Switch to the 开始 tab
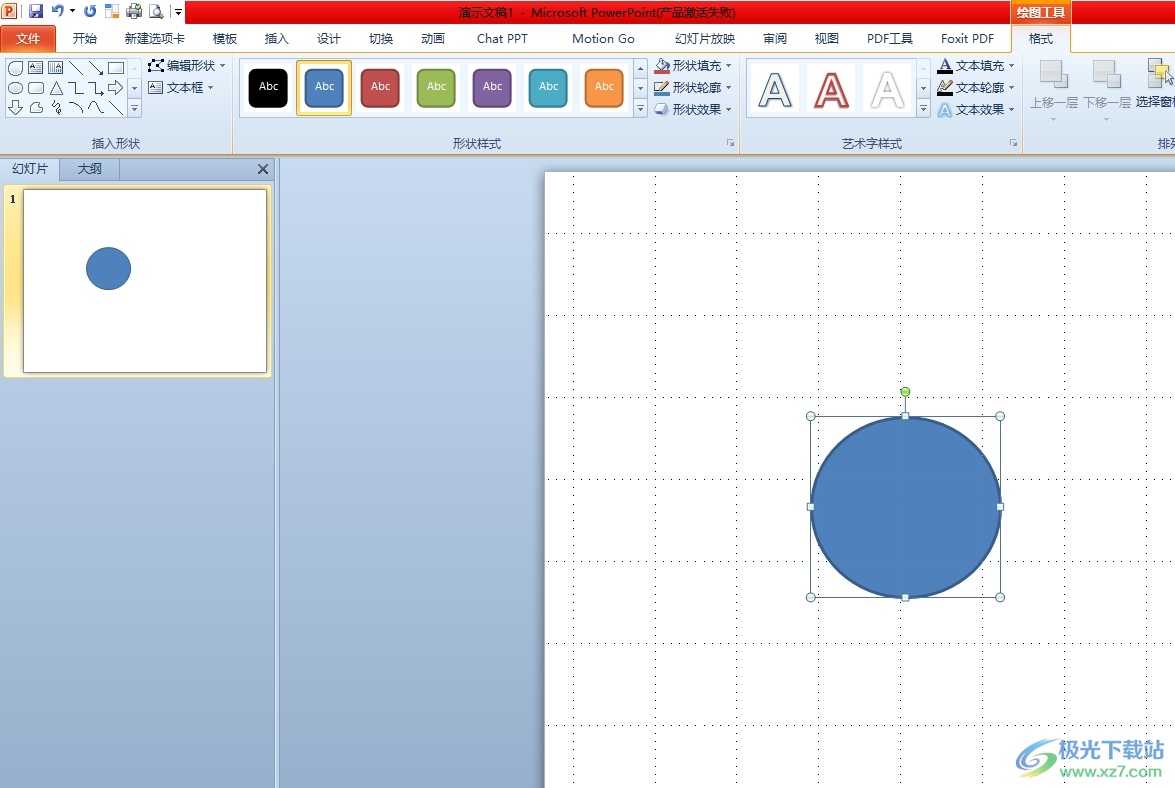 [x=85, y=38]
